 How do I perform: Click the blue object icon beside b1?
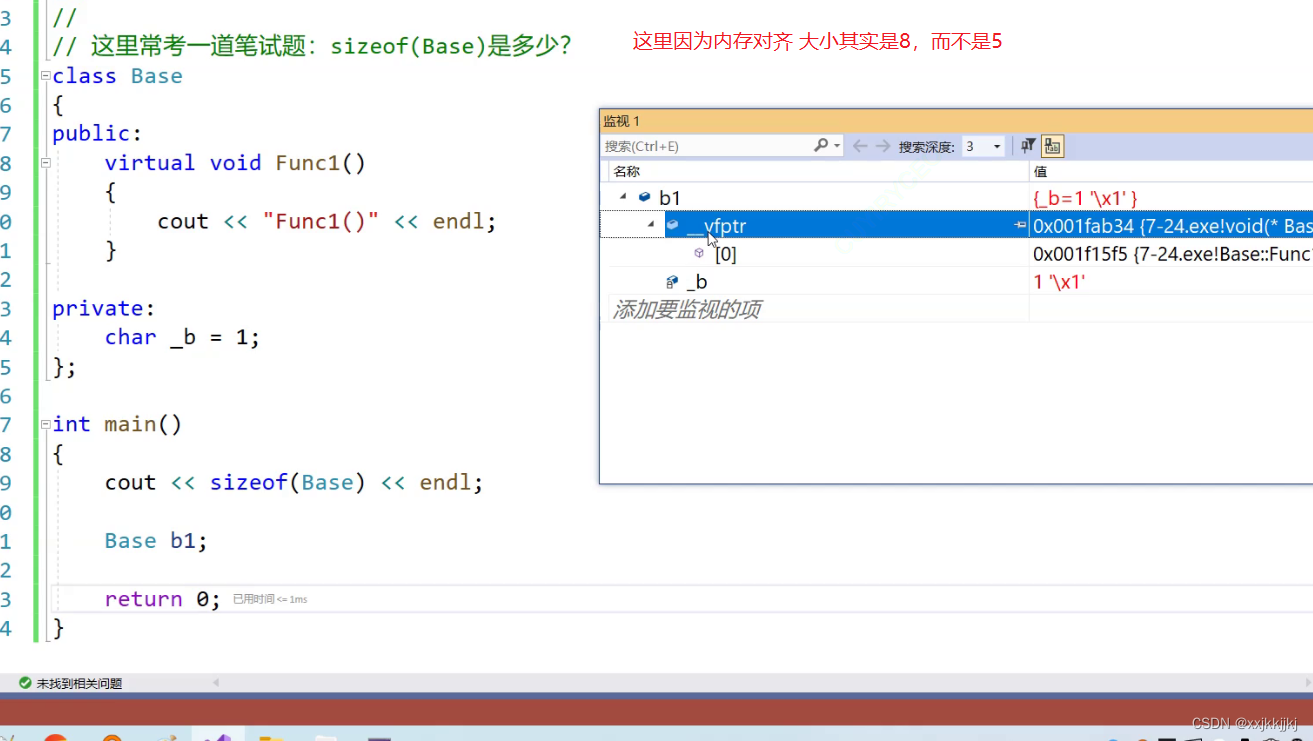click(x=645, y=198)
